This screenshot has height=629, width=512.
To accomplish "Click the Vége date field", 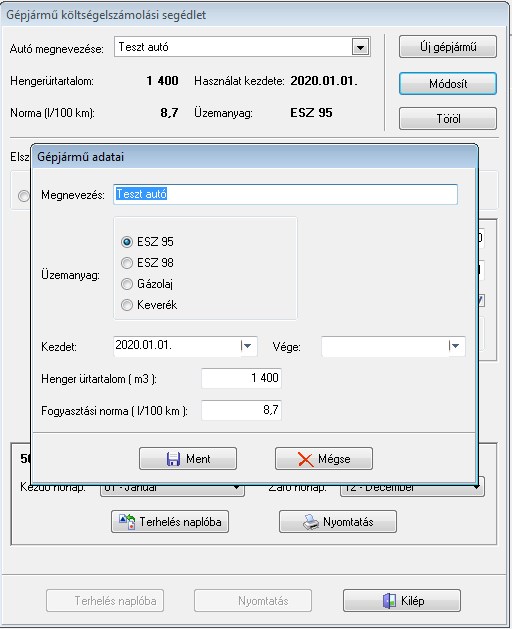I will pyautogui.click(x=385, y=346).
